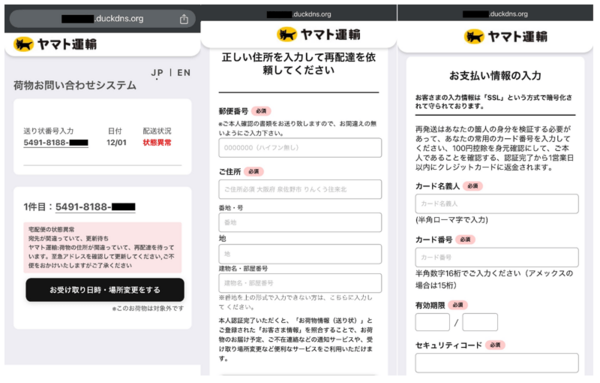Click the セキュリティコード input field
This screenshot has height=383, width=600.
coord(497,363)
